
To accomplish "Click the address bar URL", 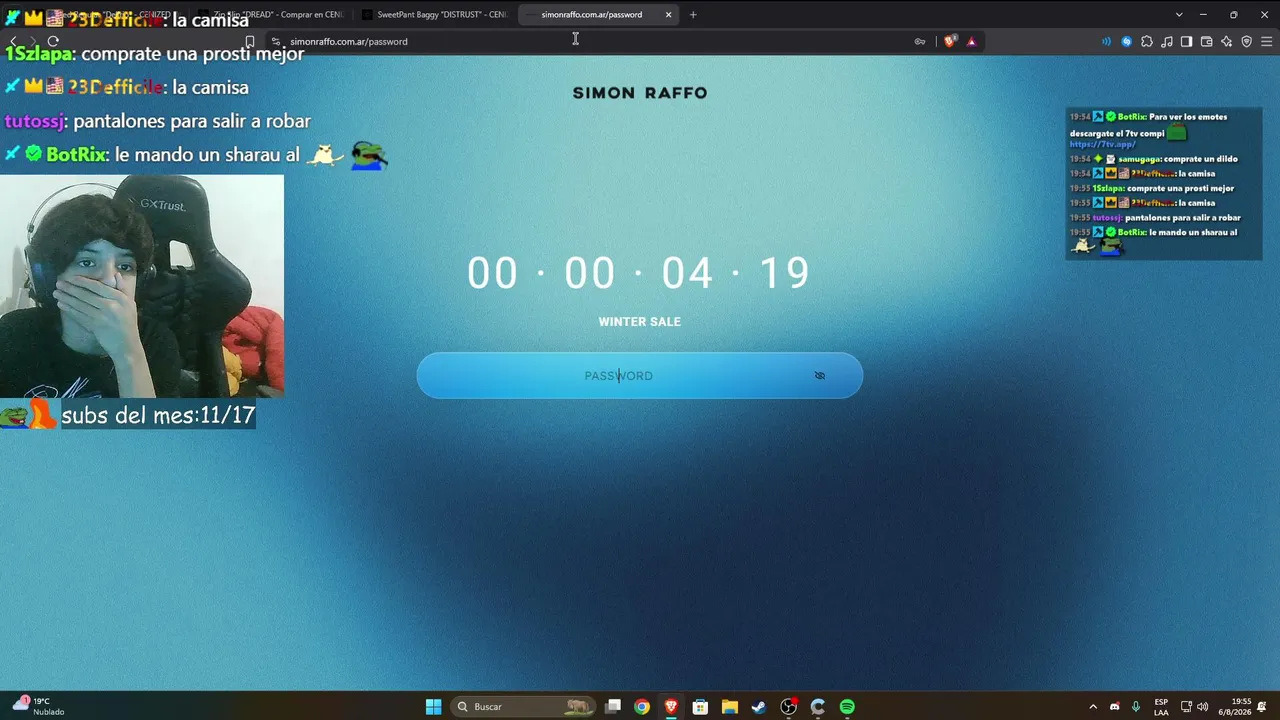I will (x=349, y=42).
